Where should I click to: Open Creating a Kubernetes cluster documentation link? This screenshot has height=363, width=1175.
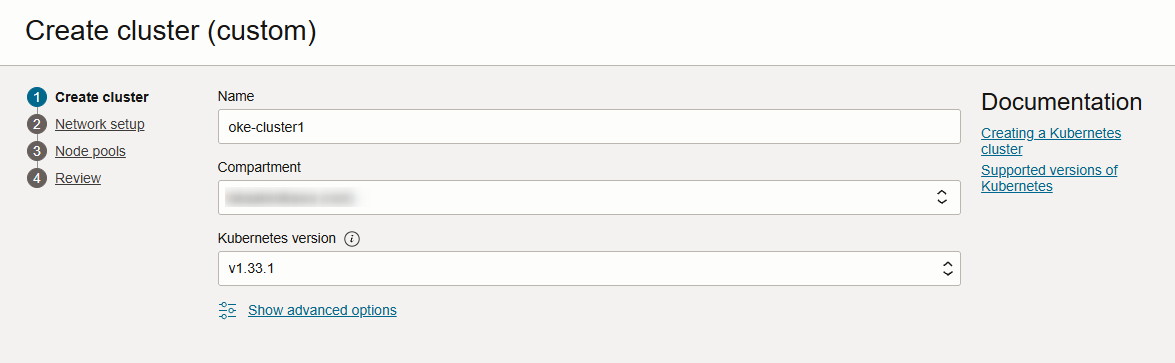(1051, 141)
